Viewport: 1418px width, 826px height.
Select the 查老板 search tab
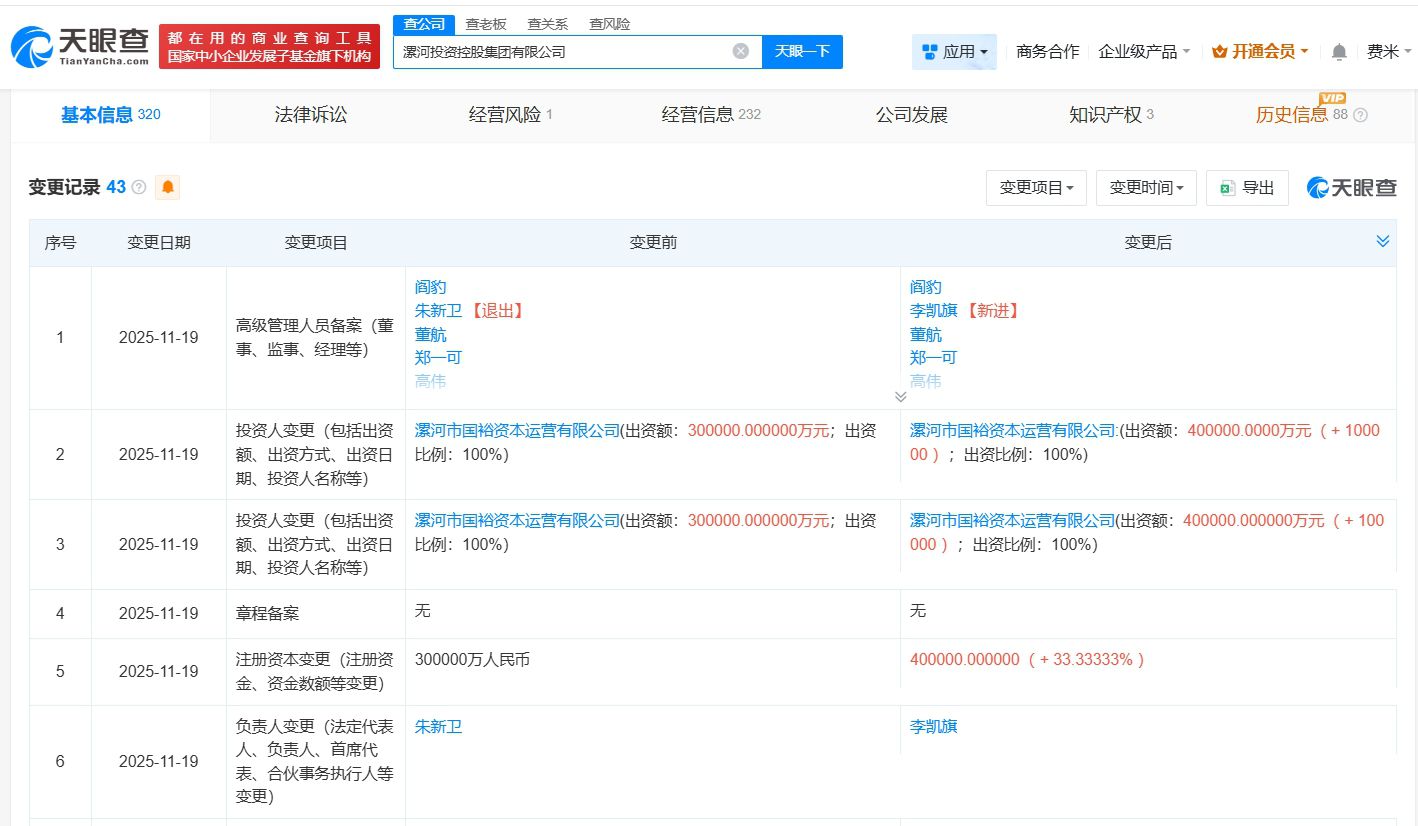tap(486, 24)
